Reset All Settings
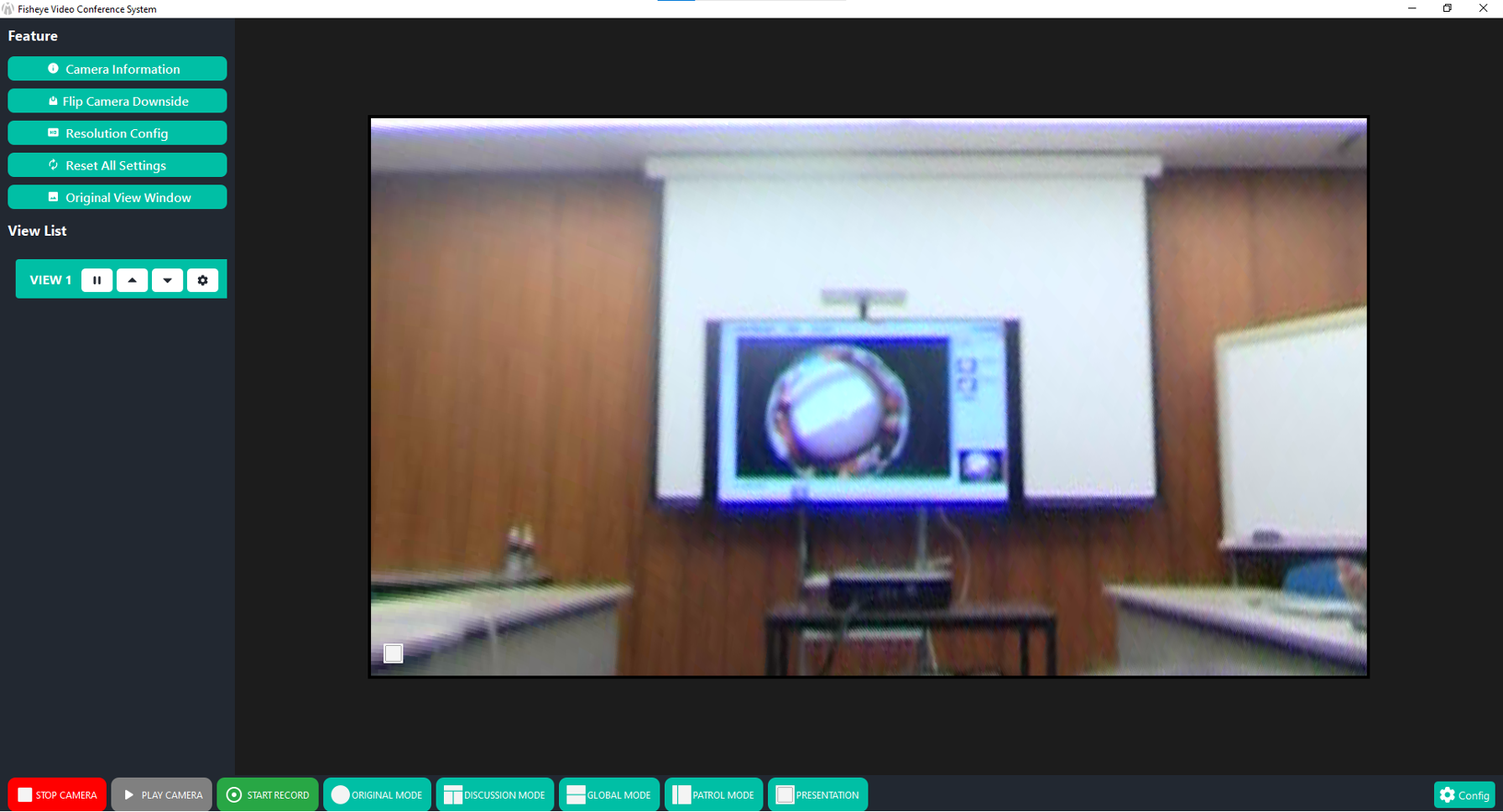This screenshot has height=812, width=1503. point(117,165)
